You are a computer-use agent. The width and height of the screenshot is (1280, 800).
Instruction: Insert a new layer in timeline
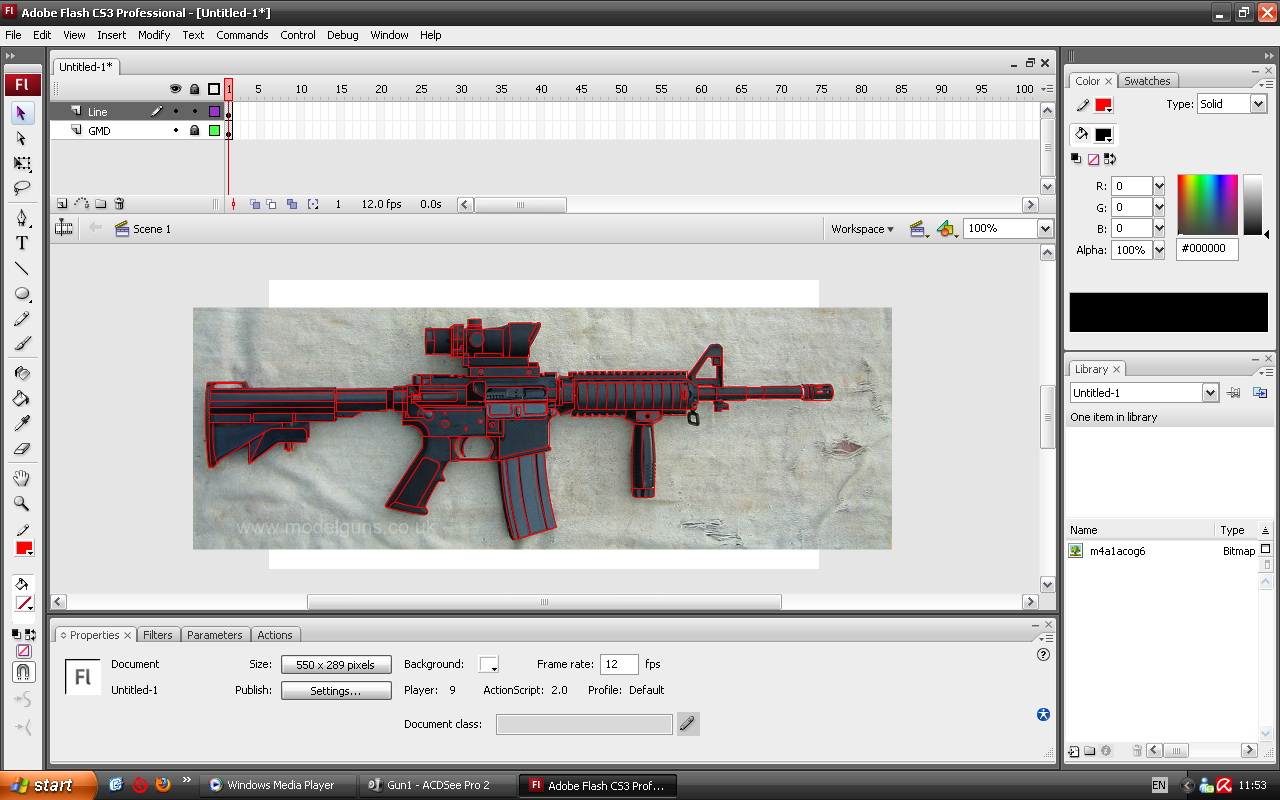pos(62,204)
